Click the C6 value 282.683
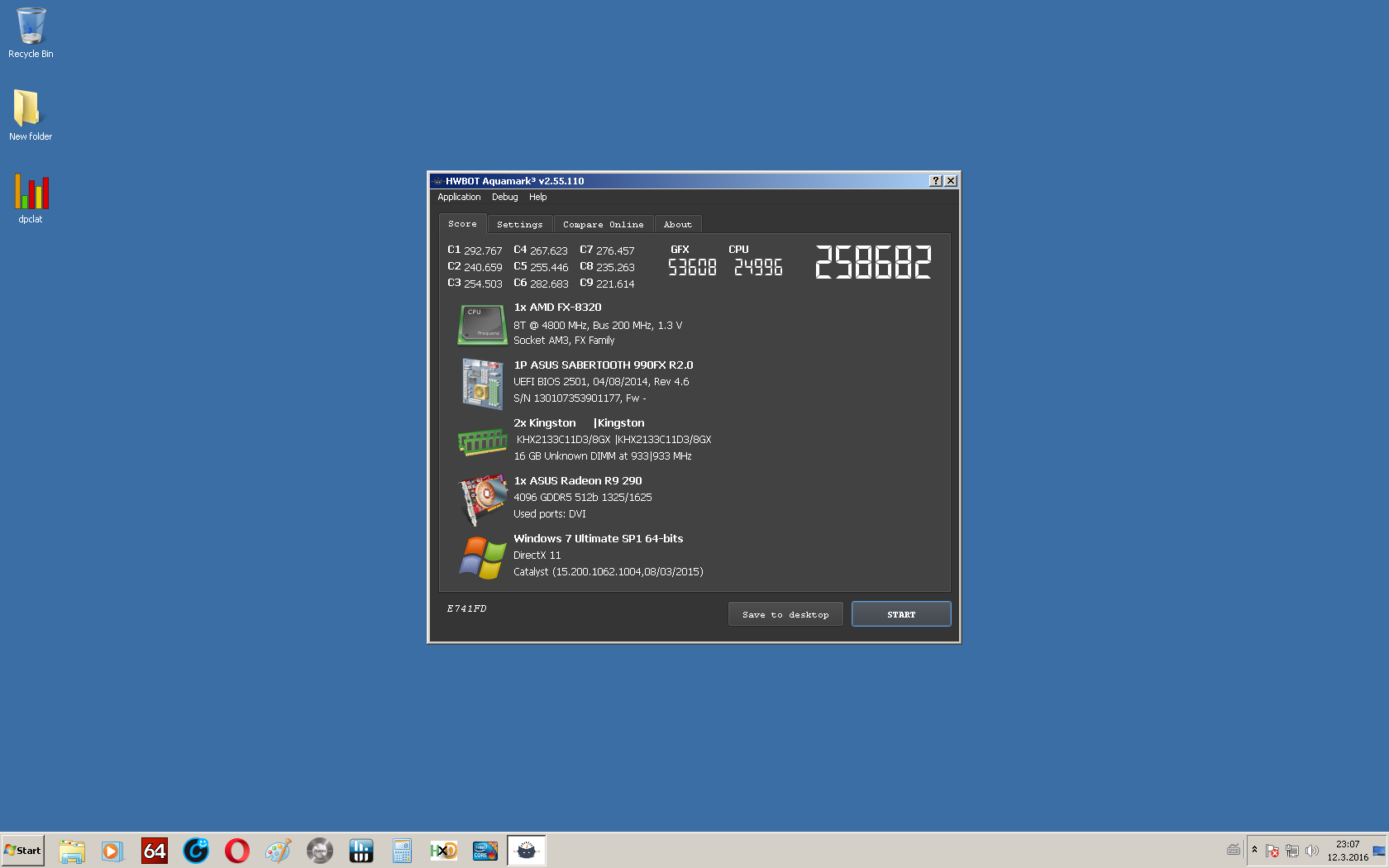Image resolution: width=1389 pixels, height=868 pixels. (x=549, y=284)
